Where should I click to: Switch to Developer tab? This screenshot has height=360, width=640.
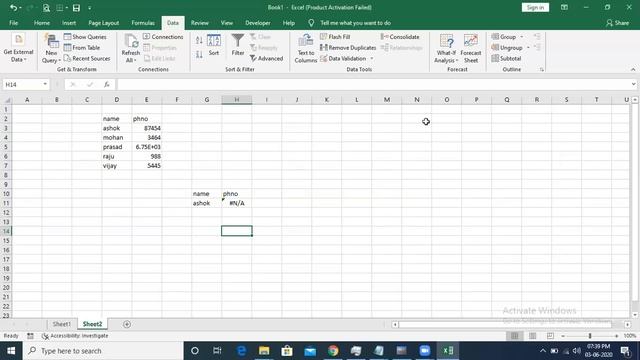[258, 23]
